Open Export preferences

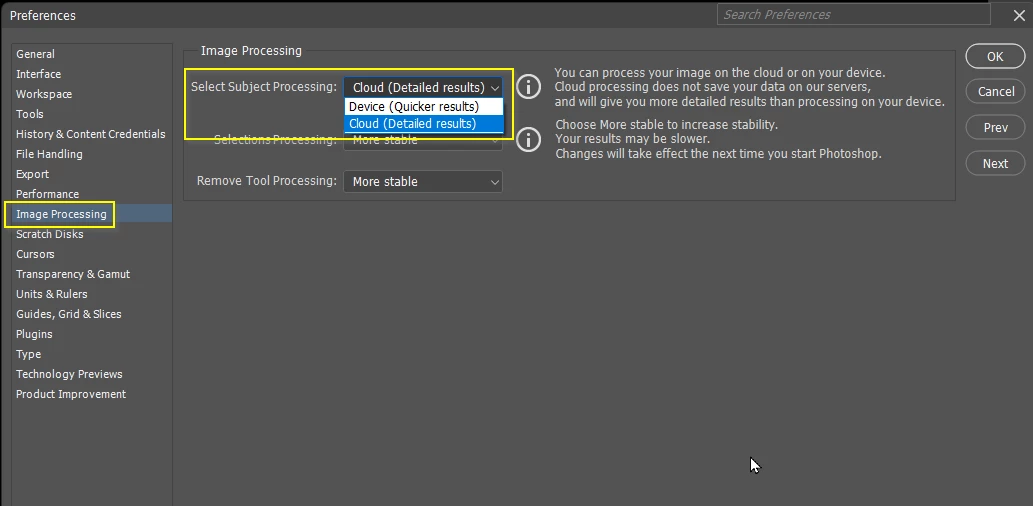click(x=32, y=174)
